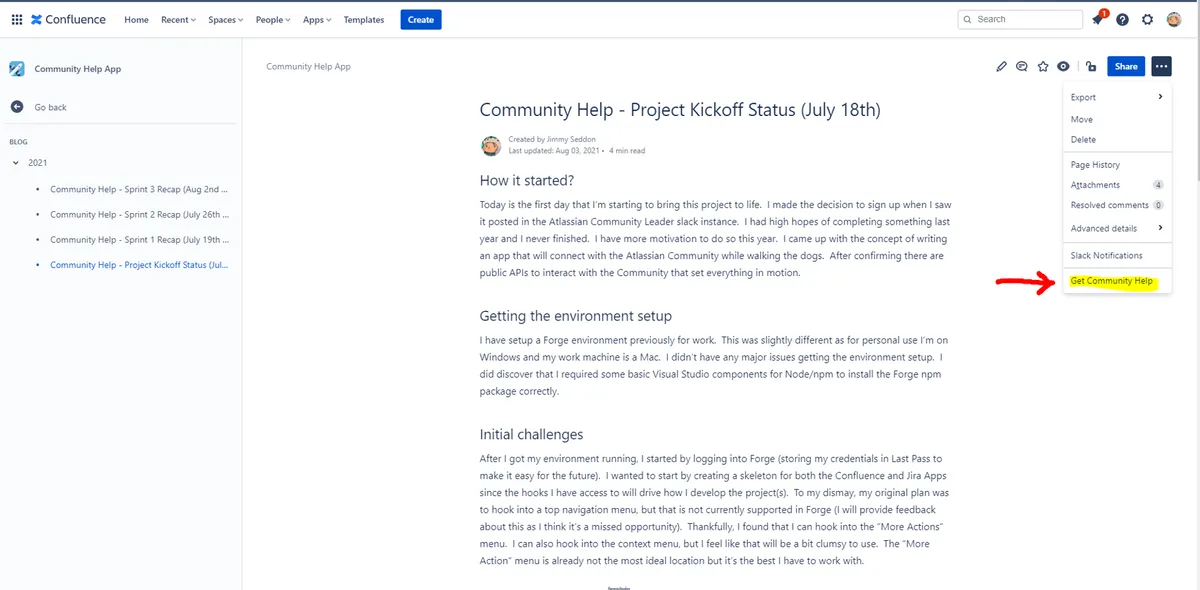
Task: Click the inline comment icon
Action: click(1022, 67)
